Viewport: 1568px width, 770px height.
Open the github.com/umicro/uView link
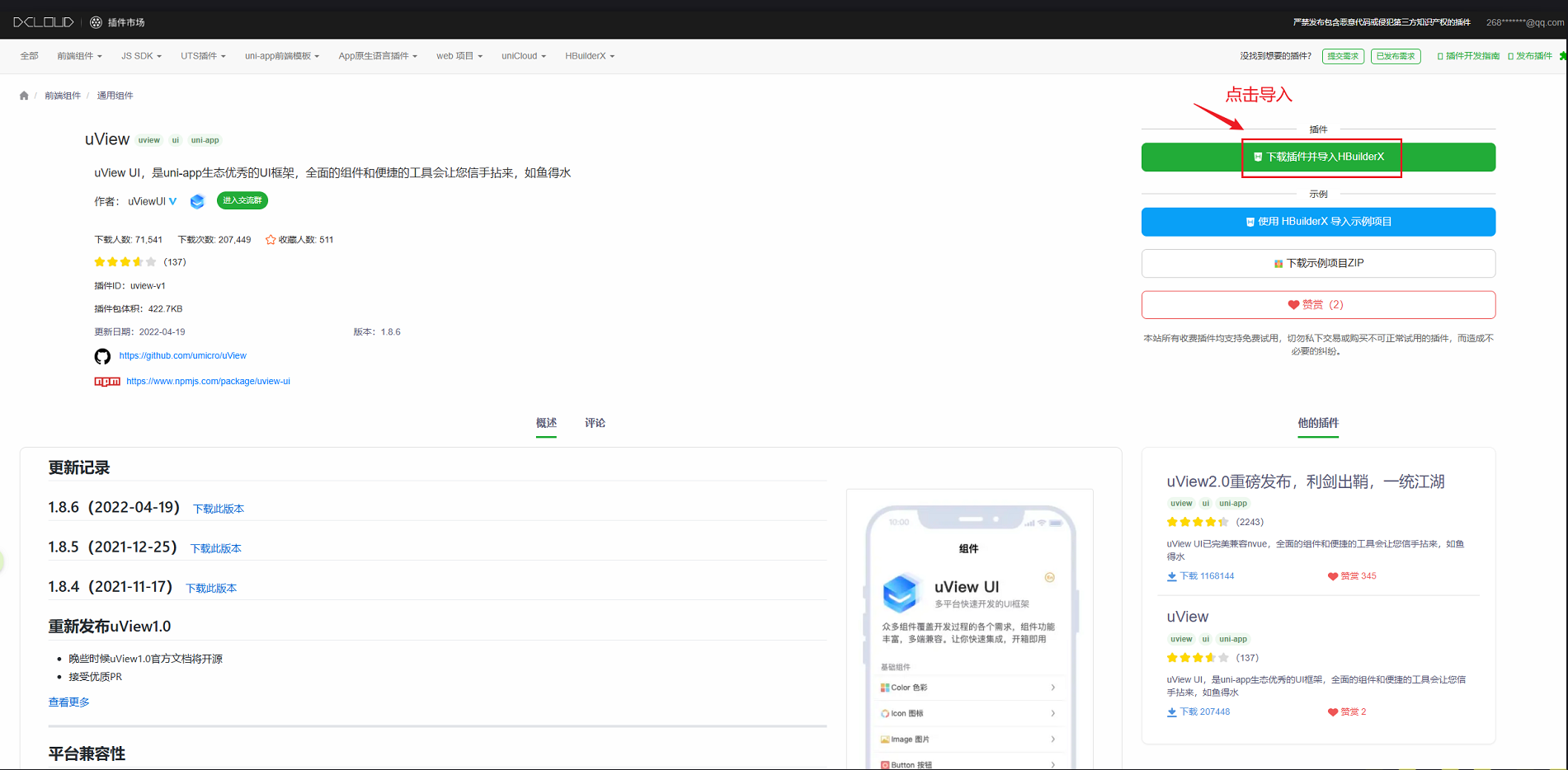pyautogui.click(x=182, y=356)
